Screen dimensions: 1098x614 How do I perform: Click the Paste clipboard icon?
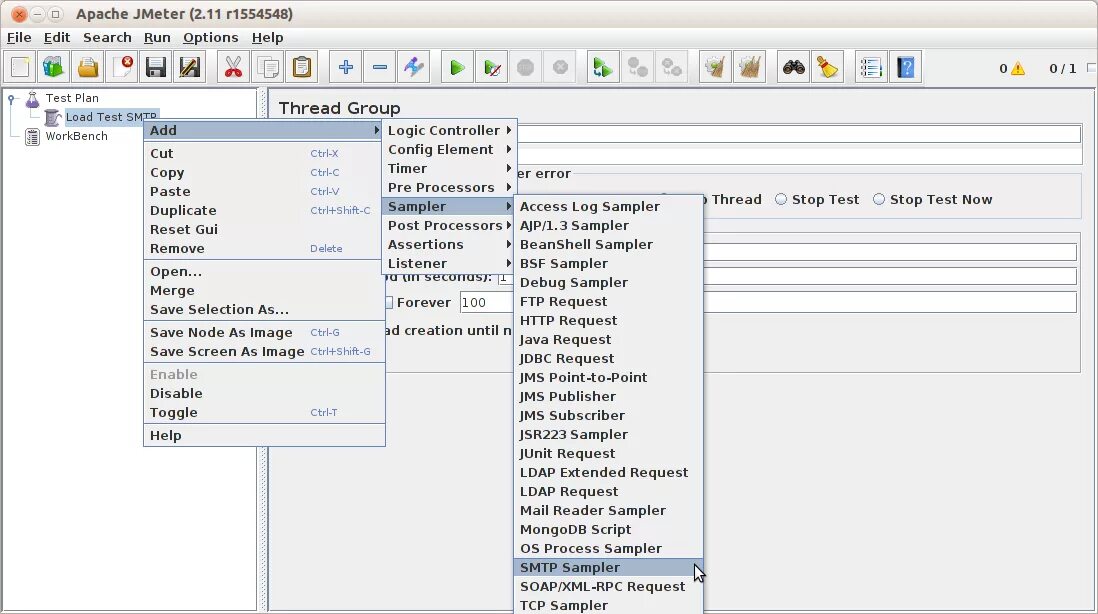tap(302, 68)
